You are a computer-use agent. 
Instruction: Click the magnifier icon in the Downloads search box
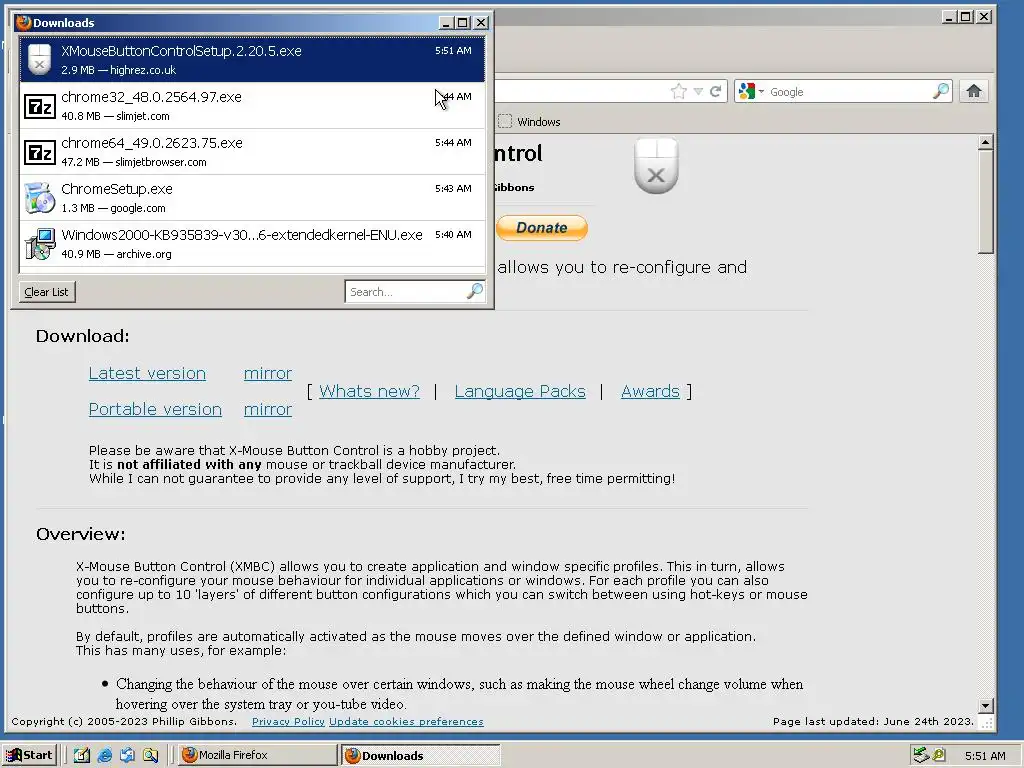coord(475,291)
